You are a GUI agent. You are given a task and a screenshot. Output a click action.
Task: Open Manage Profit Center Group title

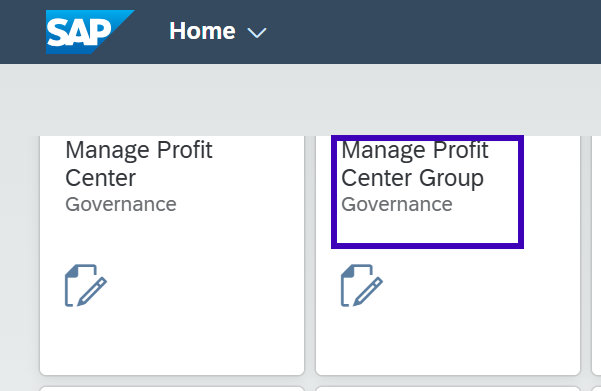[415, 164]
